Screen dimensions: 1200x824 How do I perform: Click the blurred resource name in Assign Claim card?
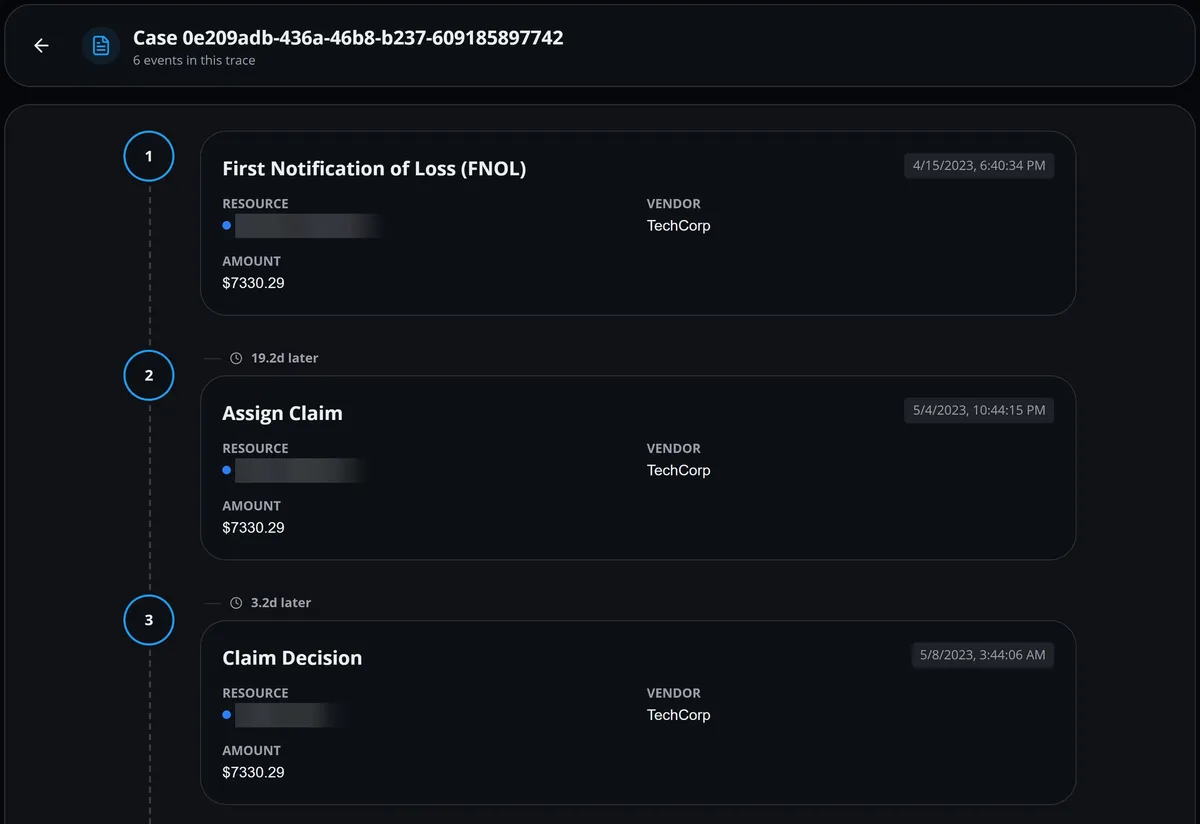click(301, 470)
